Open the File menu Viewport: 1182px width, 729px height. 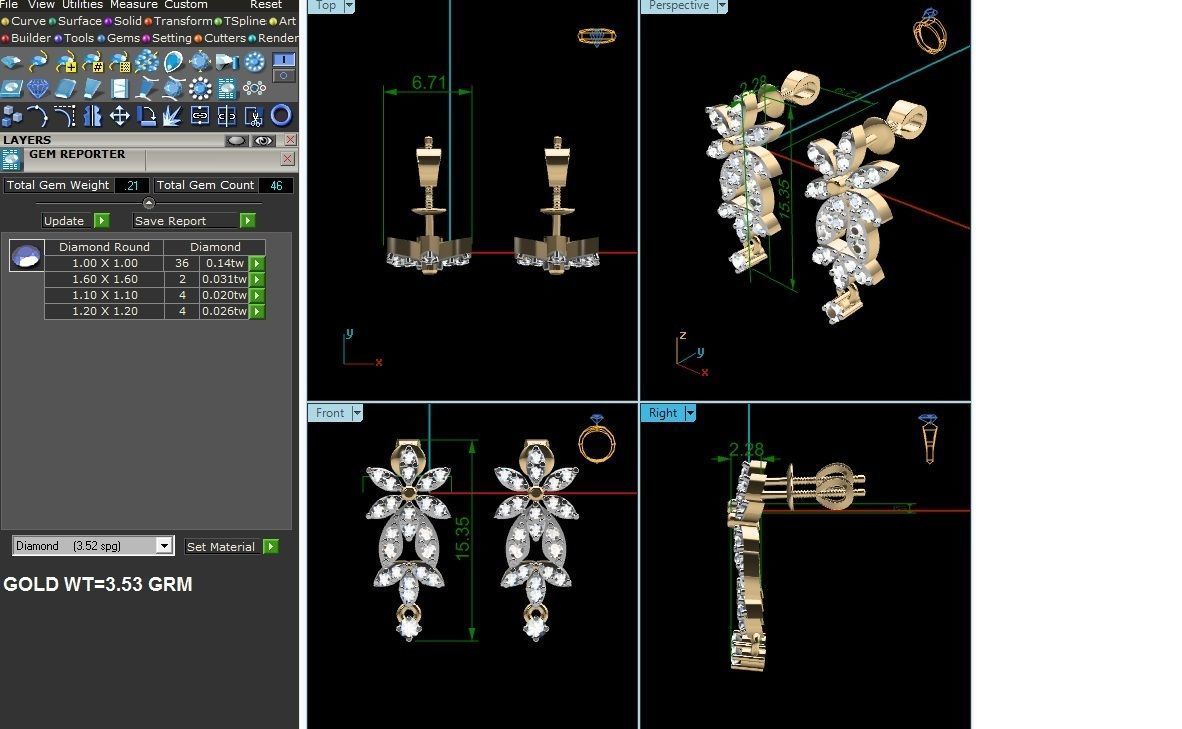pyautogui.click(x=9, y=5)
